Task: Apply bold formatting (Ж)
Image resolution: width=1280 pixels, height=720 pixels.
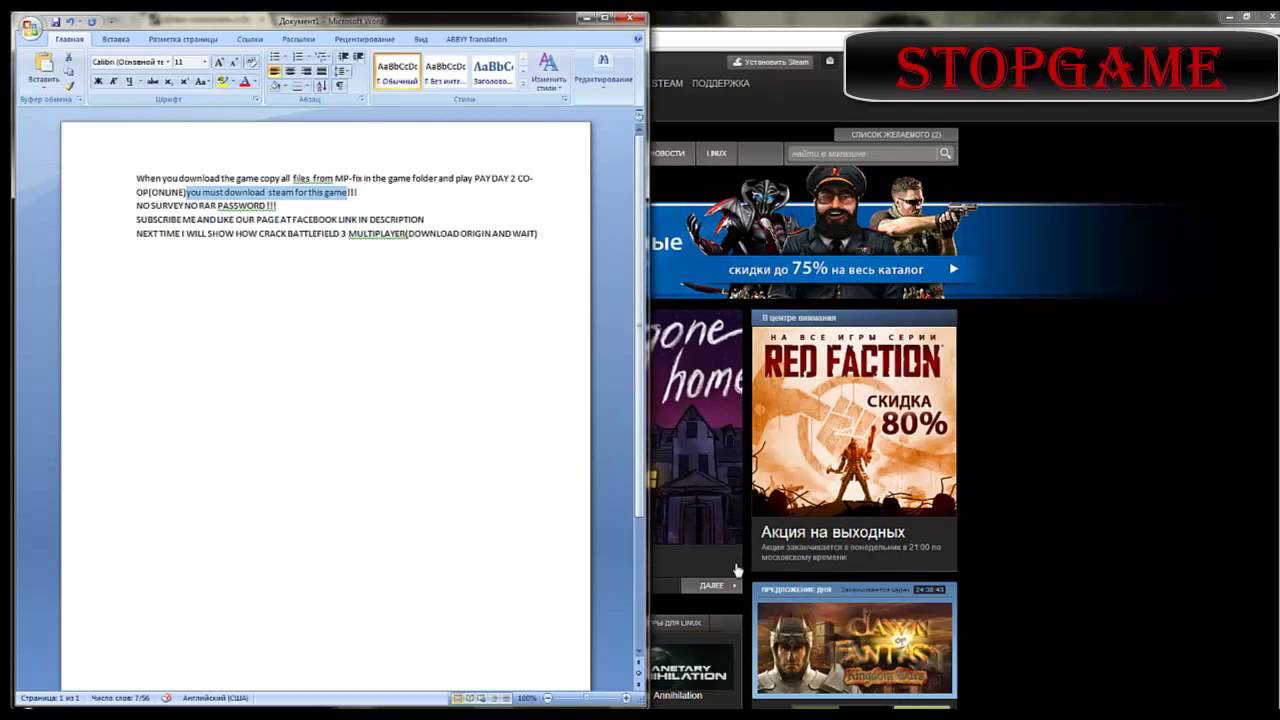Action: point(98,81)
